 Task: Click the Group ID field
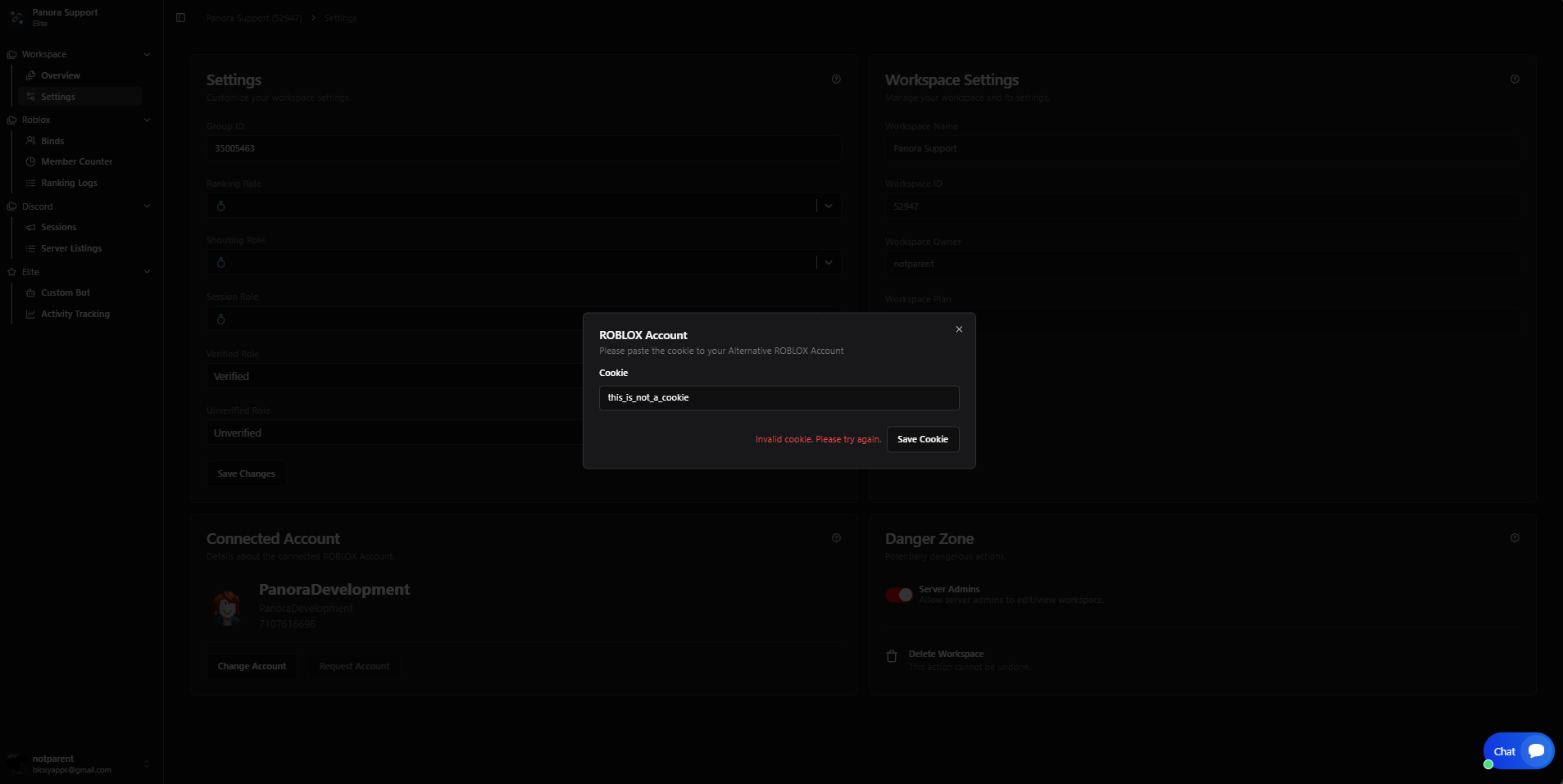(x=524, y=148)
